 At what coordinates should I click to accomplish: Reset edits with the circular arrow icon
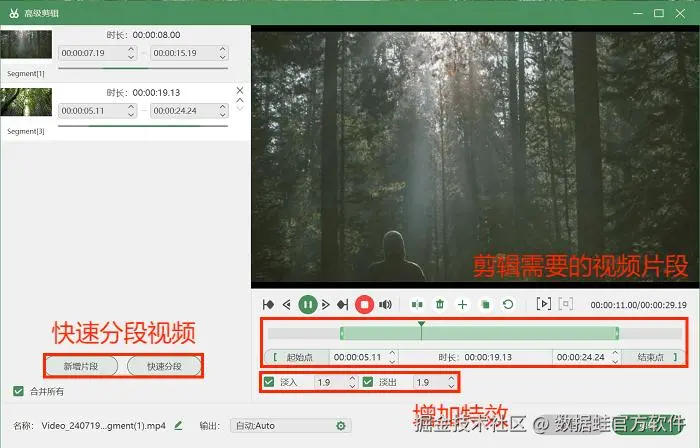[x=508, y=305]
